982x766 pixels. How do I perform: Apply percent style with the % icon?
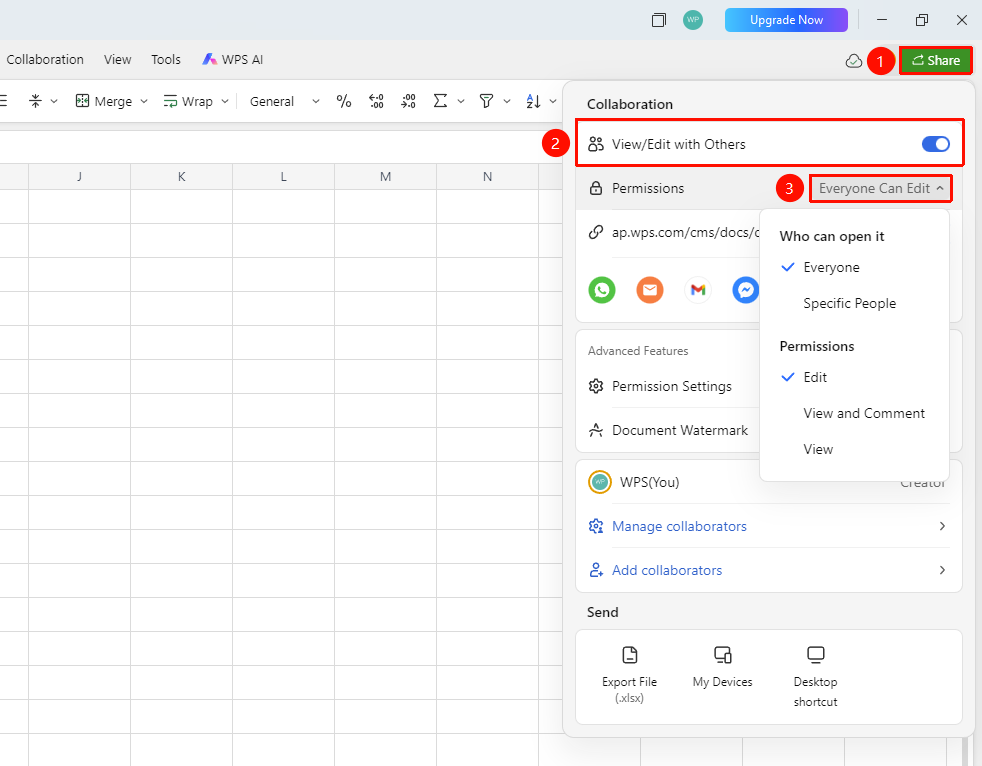(x=344, y=101)
